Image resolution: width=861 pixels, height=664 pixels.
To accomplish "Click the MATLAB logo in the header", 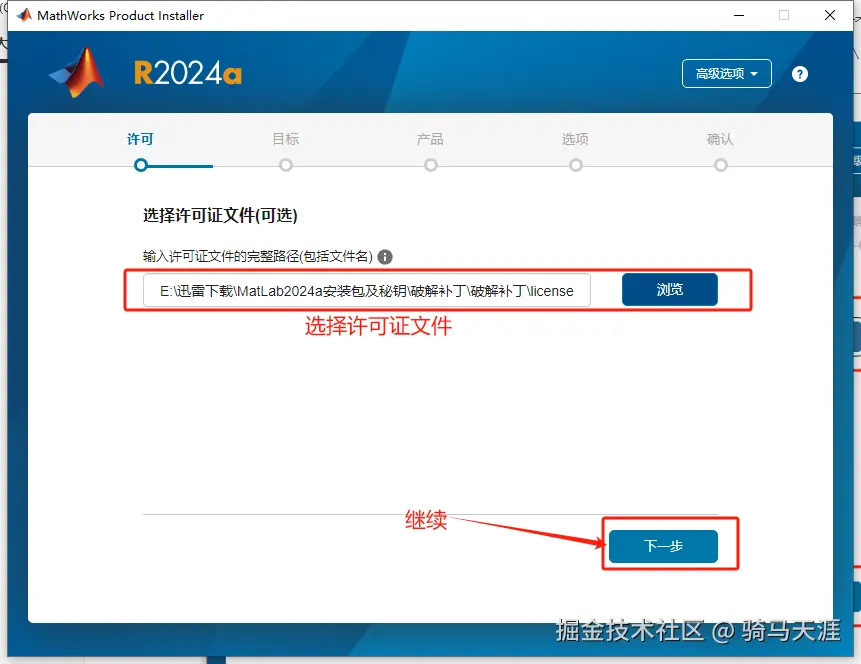I will click(x=76, y=72).
